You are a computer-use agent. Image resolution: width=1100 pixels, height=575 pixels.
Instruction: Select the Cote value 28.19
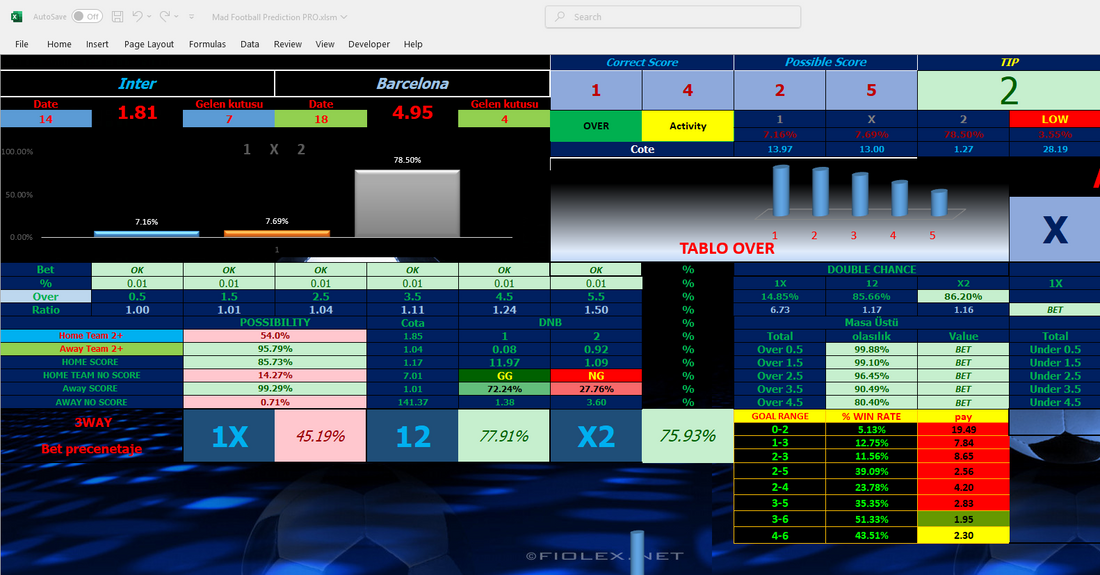point(1054,149)
